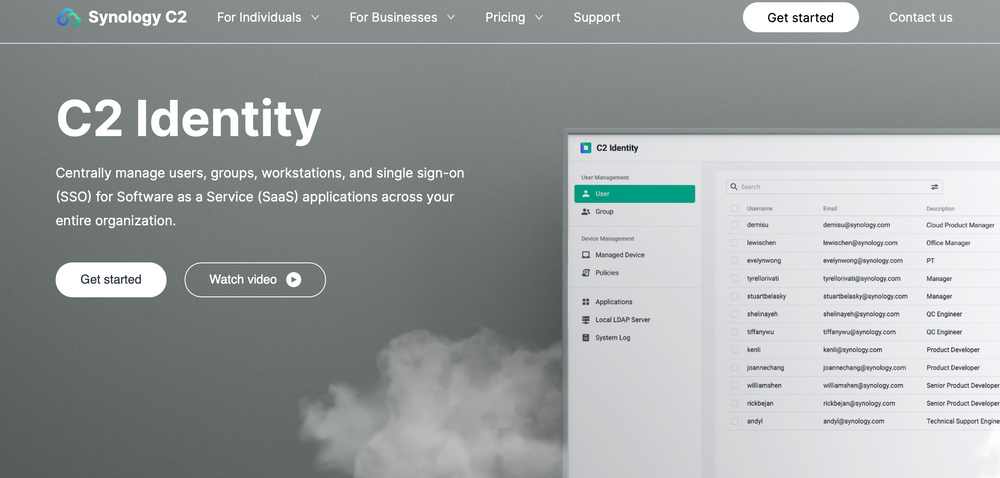Image resolution: width=1000 pixels, height=478 pixels.
Task: Expand the For Individuals dropdown
Action: [x=268, y=17]
